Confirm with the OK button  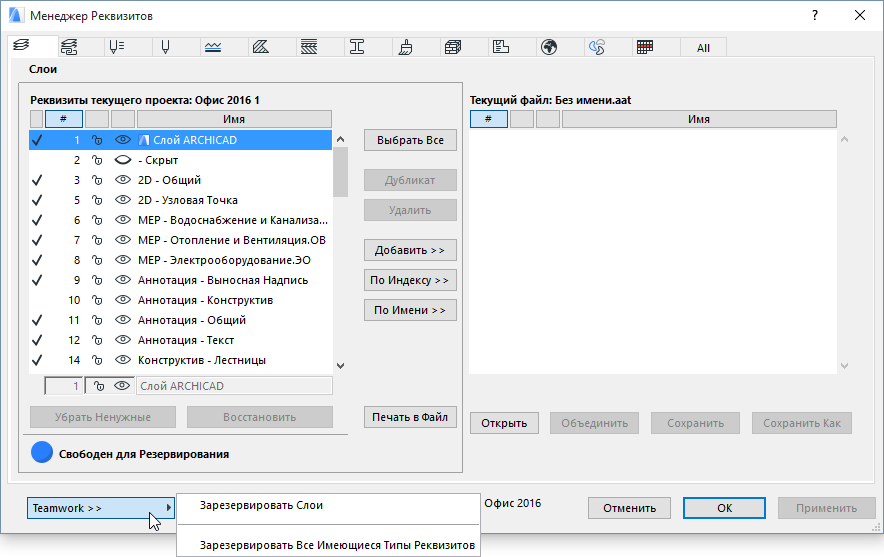point(724,508)
